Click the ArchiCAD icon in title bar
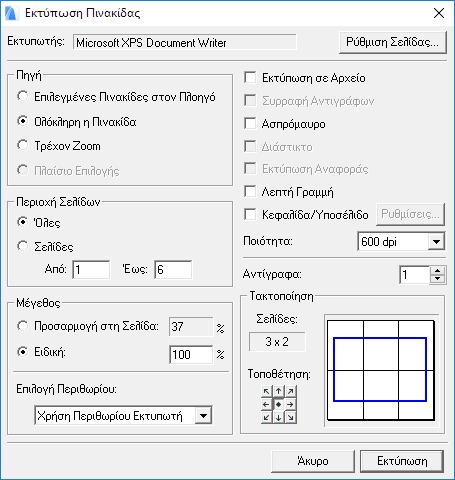The height and width of the screenshot is (480, 455). coord(11,13)
